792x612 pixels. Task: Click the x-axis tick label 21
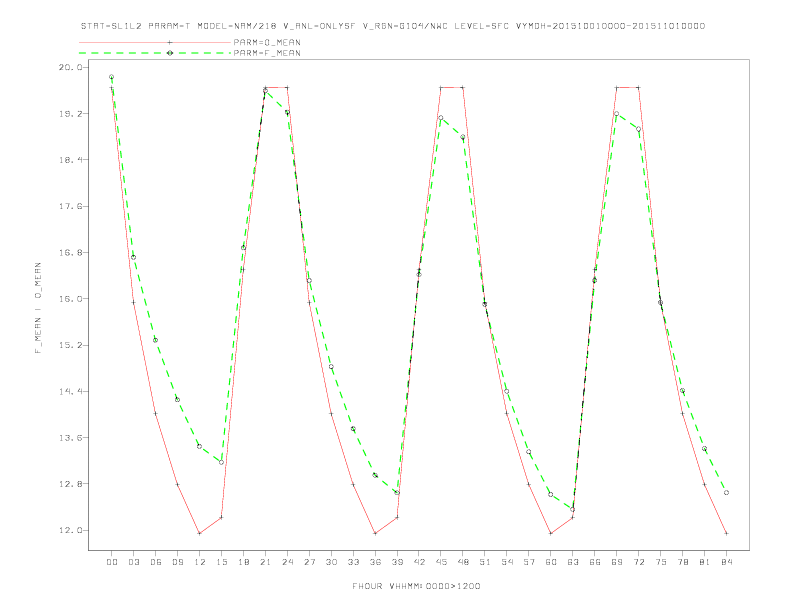[x=265, y=562]
